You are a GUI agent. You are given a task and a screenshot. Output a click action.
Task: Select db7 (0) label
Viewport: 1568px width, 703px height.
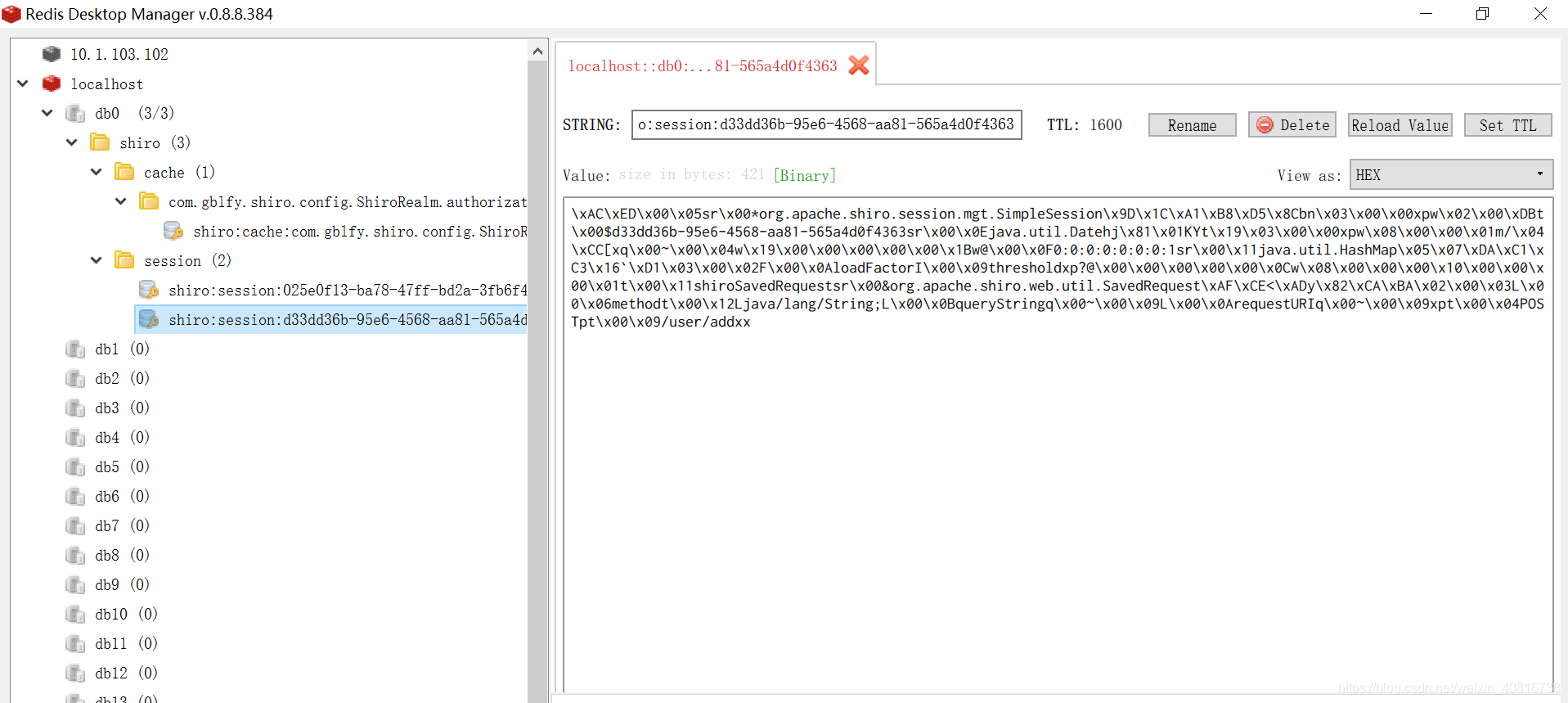[122, 525]
